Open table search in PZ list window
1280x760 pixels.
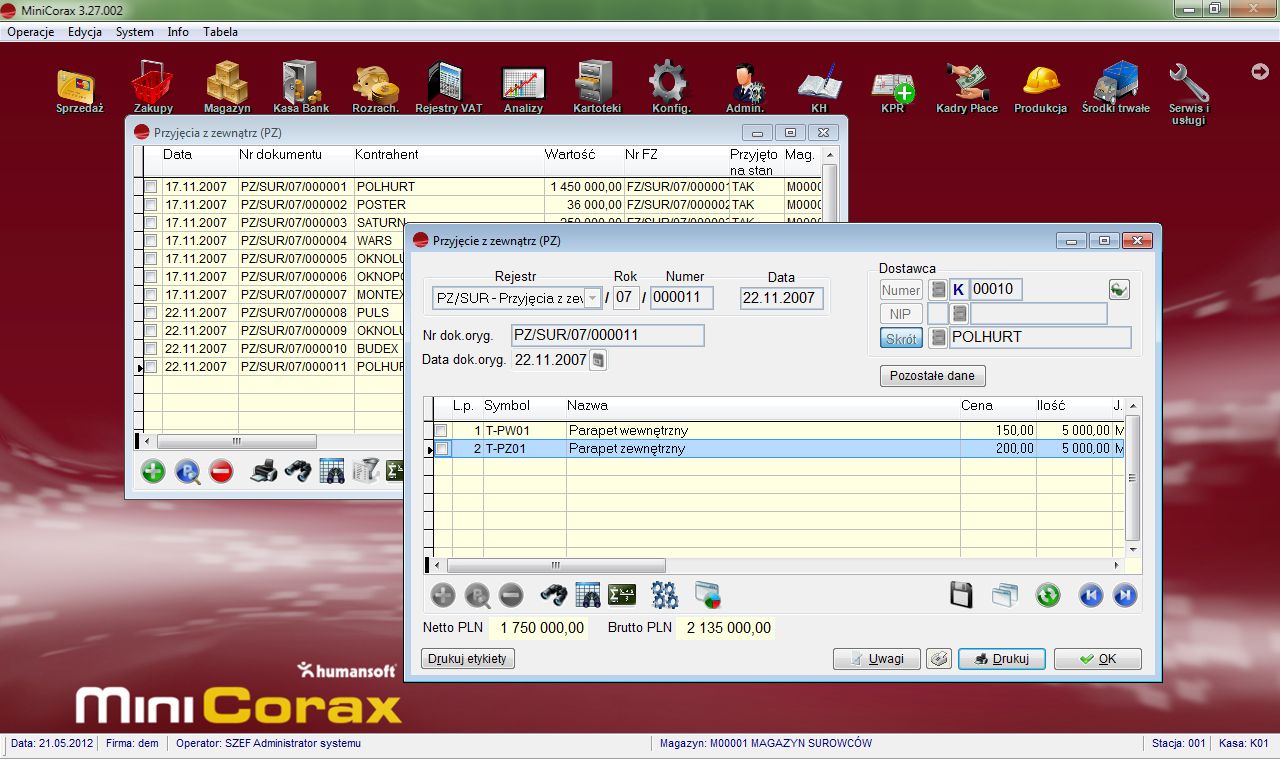pos(332,471)
